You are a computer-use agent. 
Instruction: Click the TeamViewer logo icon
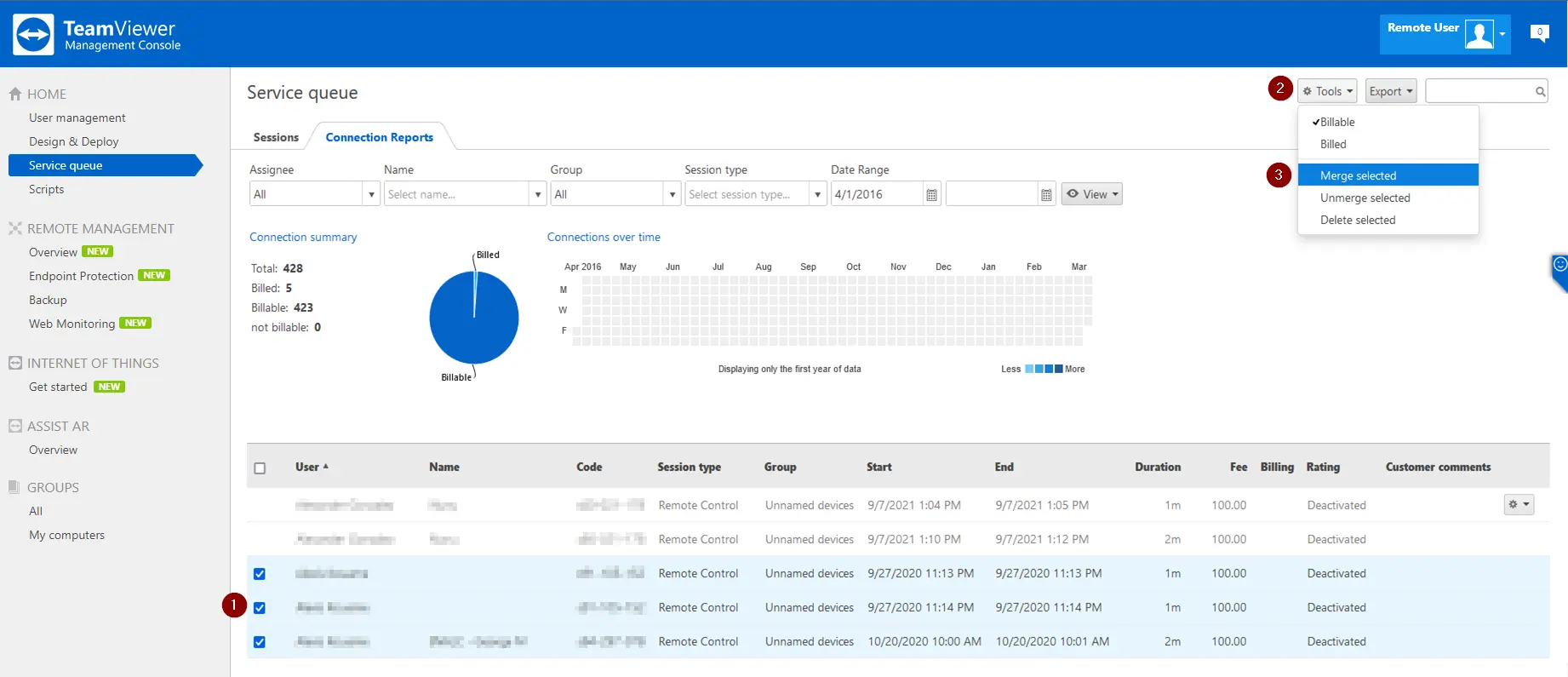click(34, 34)
